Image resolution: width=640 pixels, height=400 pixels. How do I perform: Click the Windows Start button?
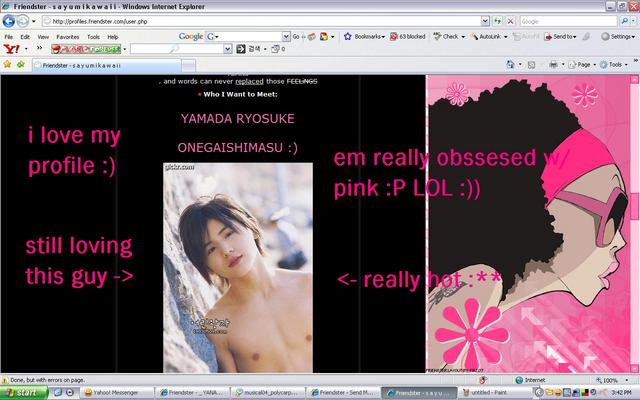(23, 393)
